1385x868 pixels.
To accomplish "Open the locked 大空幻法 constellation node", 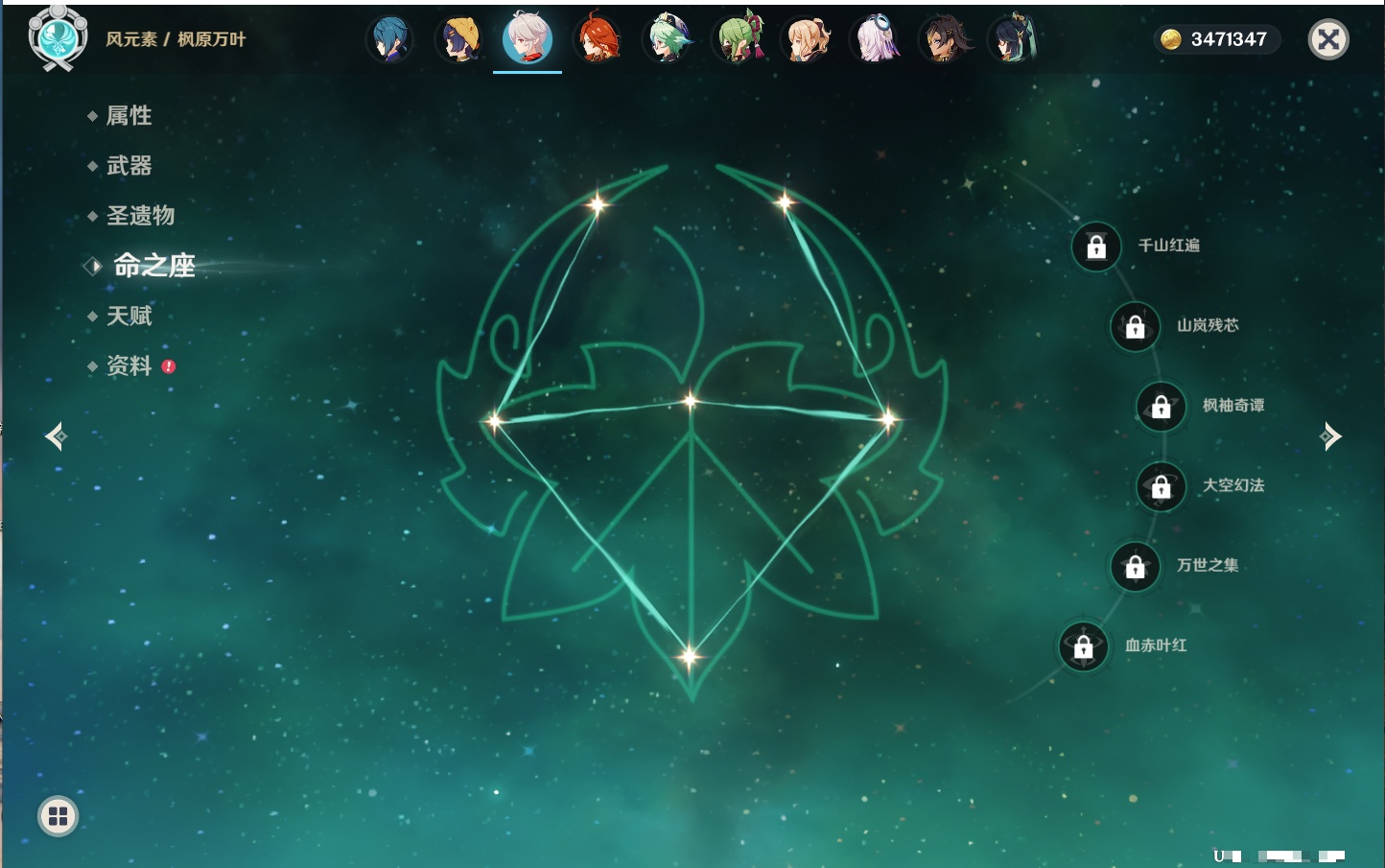I will tap(1162, 486).
